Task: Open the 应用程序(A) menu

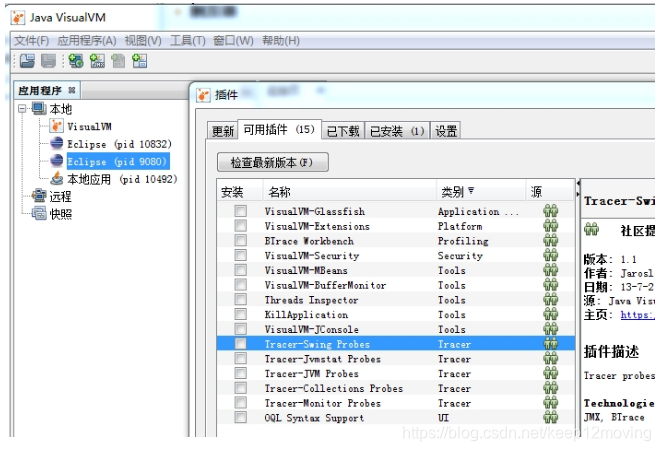Action: click(87, 41)
